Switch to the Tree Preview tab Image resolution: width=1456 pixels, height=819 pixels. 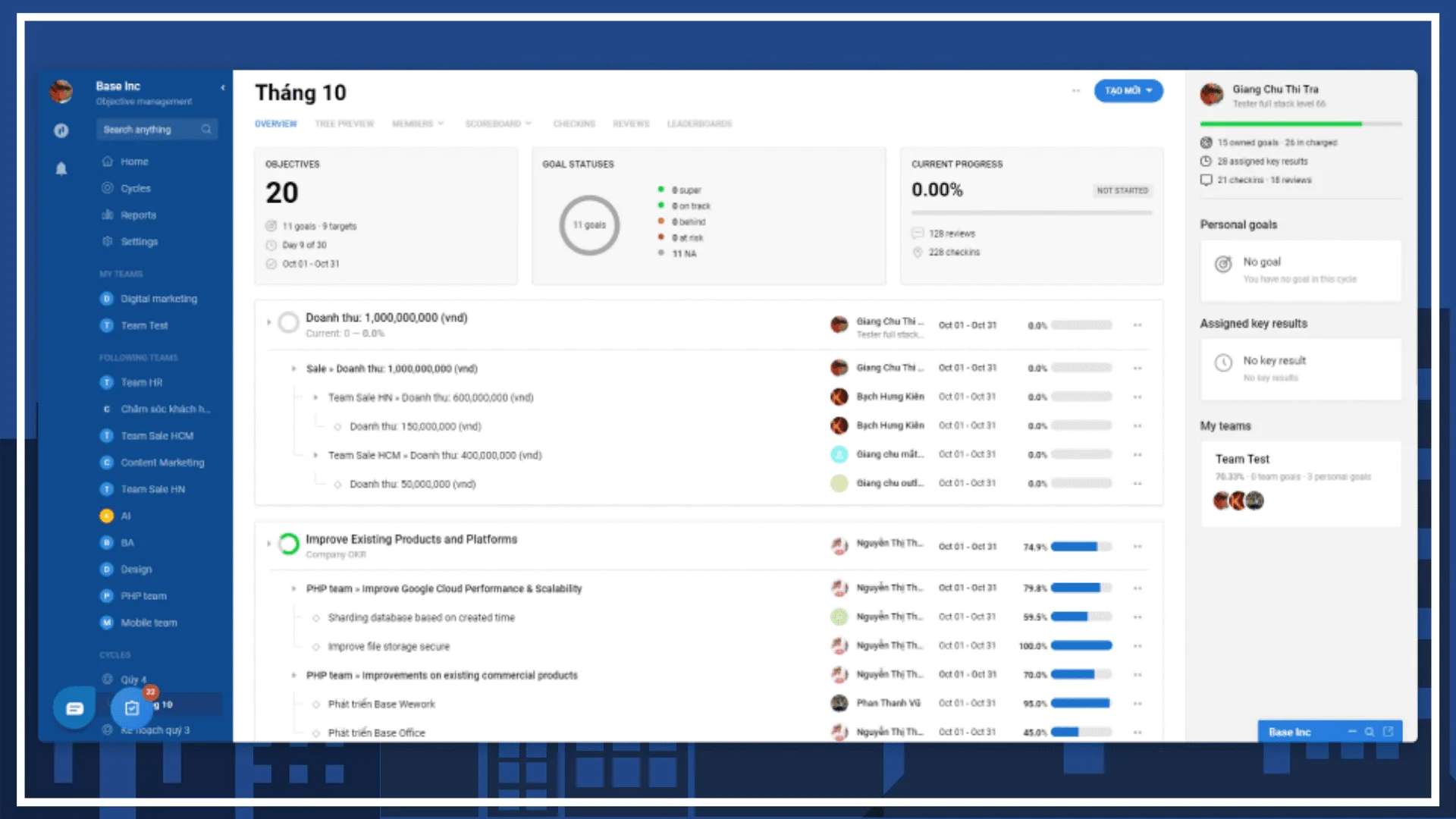(344, 124)
